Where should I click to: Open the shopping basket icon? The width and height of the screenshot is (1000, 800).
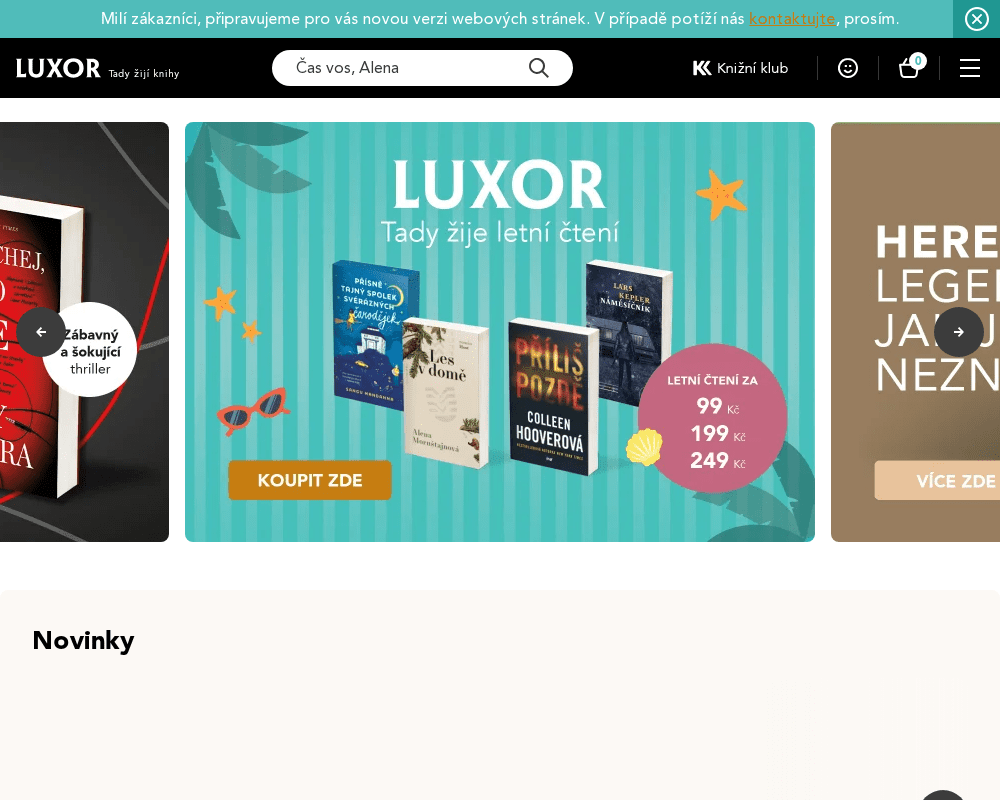coord(909,68)
